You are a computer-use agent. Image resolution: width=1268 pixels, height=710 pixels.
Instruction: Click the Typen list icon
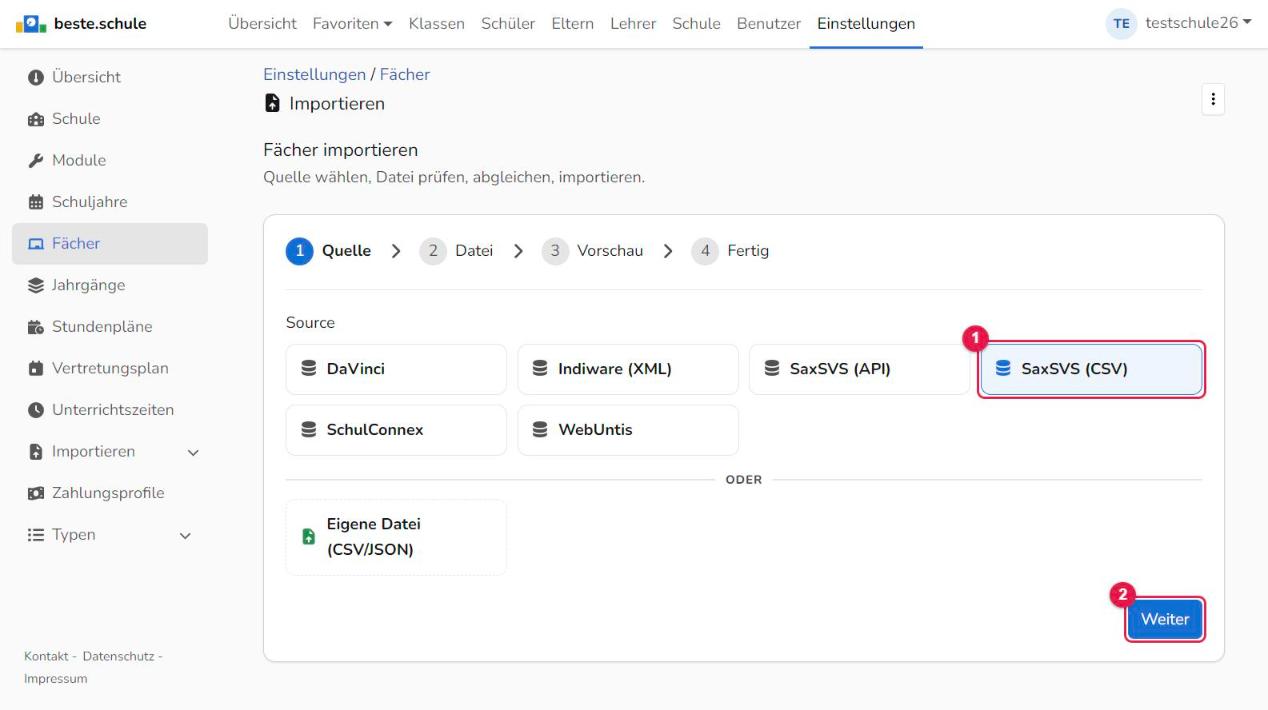tap(36, 535)
